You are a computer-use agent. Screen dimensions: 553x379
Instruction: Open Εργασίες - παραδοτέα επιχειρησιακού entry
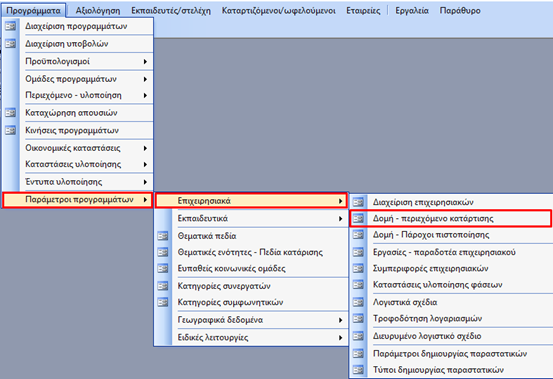(451, 252)
